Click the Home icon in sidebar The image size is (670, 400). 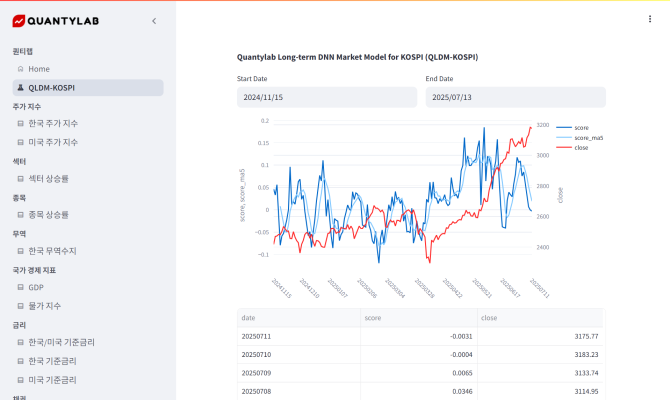(x=20, y=69)
